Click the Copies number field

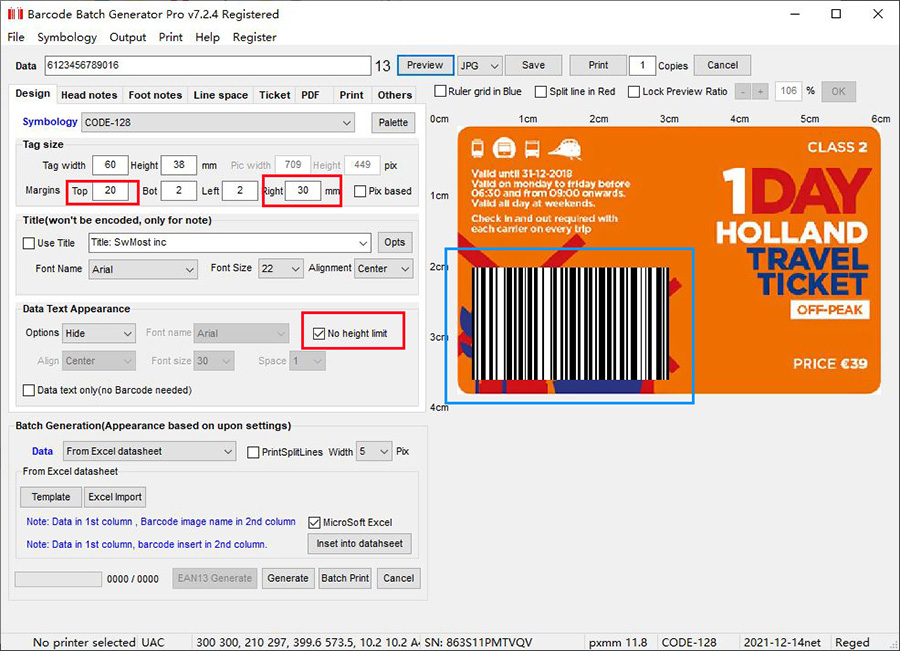[x=642, y=65]
